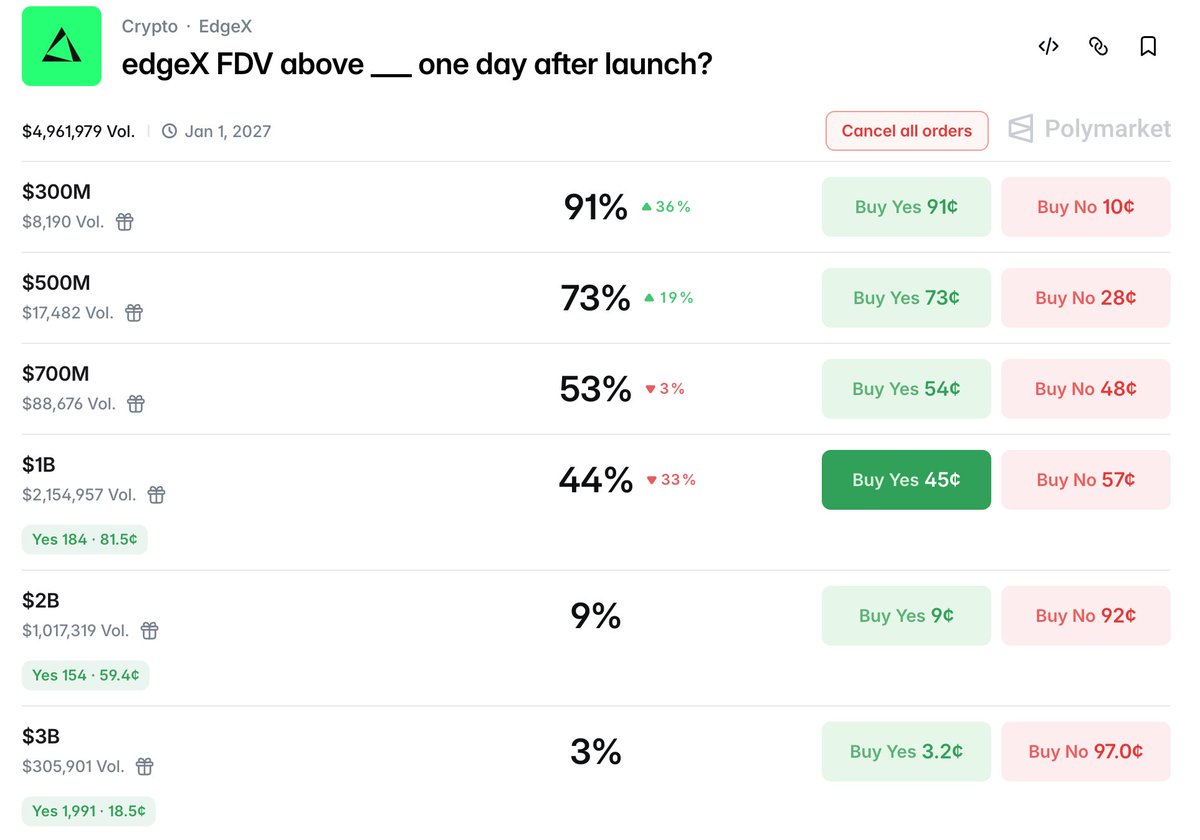
Task: Click rewards gift icon on $300M row
Action: pos(124,222)
